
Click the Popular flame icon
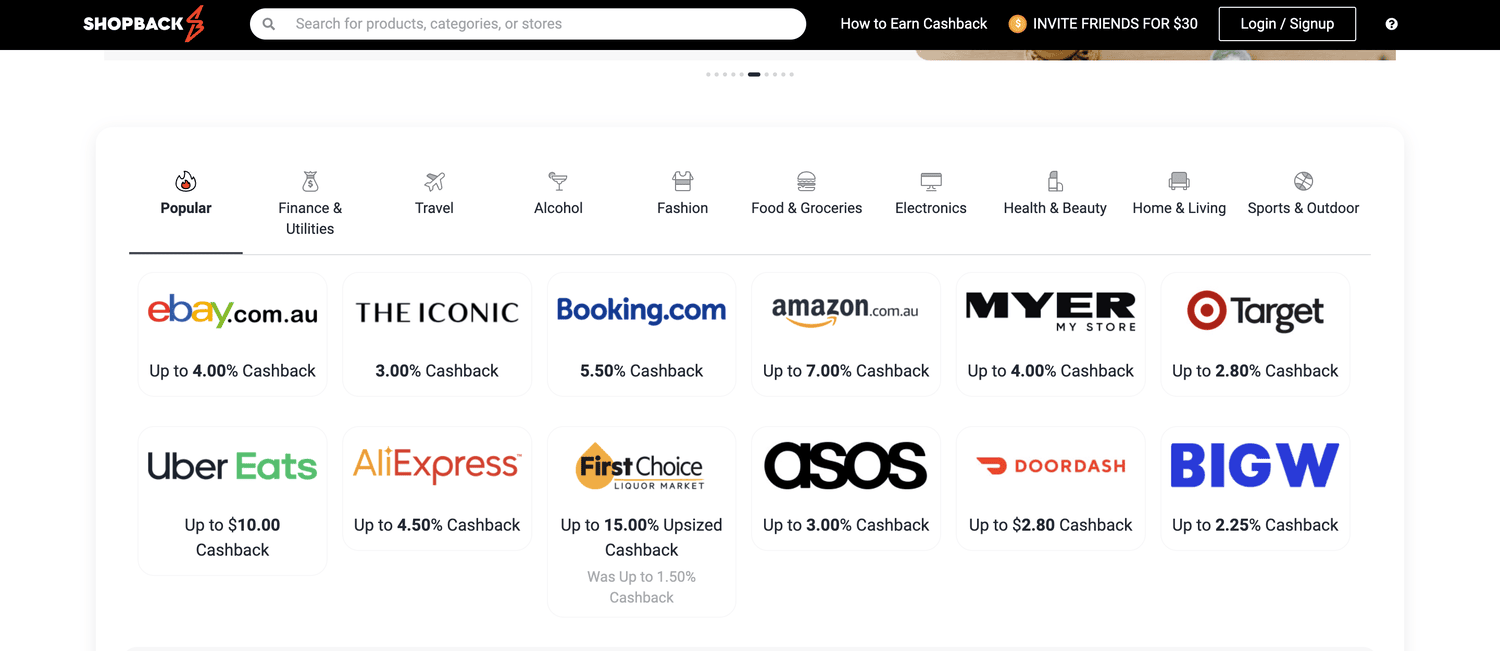(186, 181)
